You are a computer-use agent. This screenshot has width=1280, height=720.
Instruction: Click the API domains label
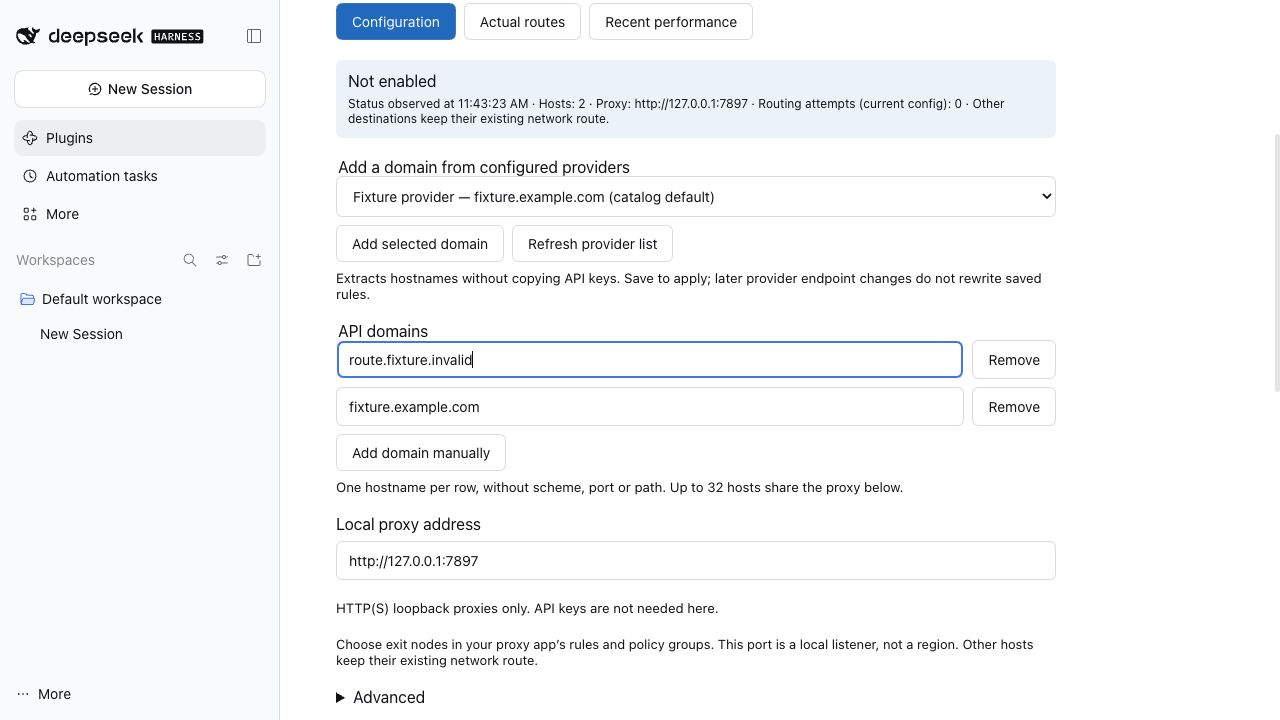tap(383, 332)
